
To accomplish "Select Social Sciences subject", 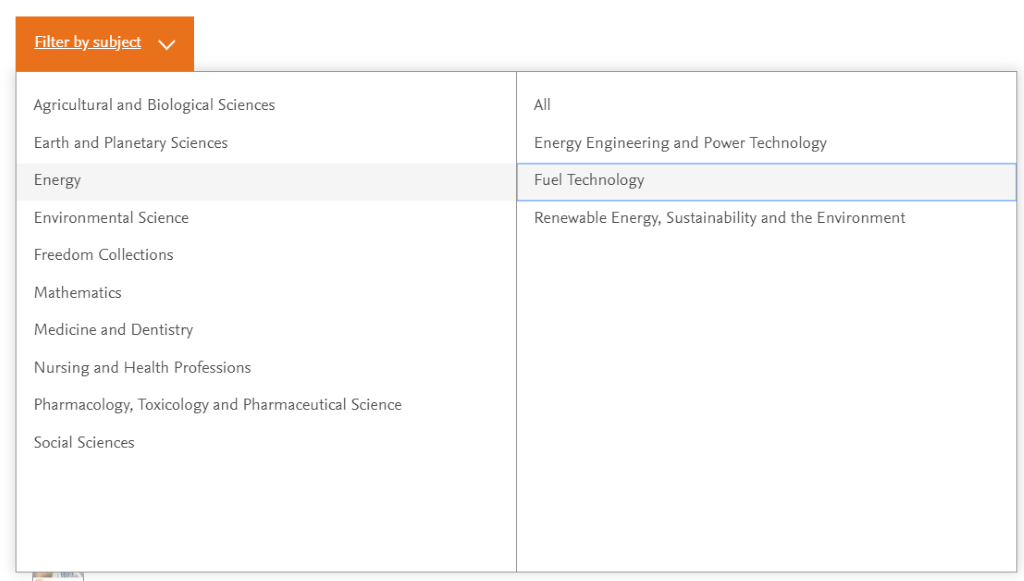I will tap(266, 443).
